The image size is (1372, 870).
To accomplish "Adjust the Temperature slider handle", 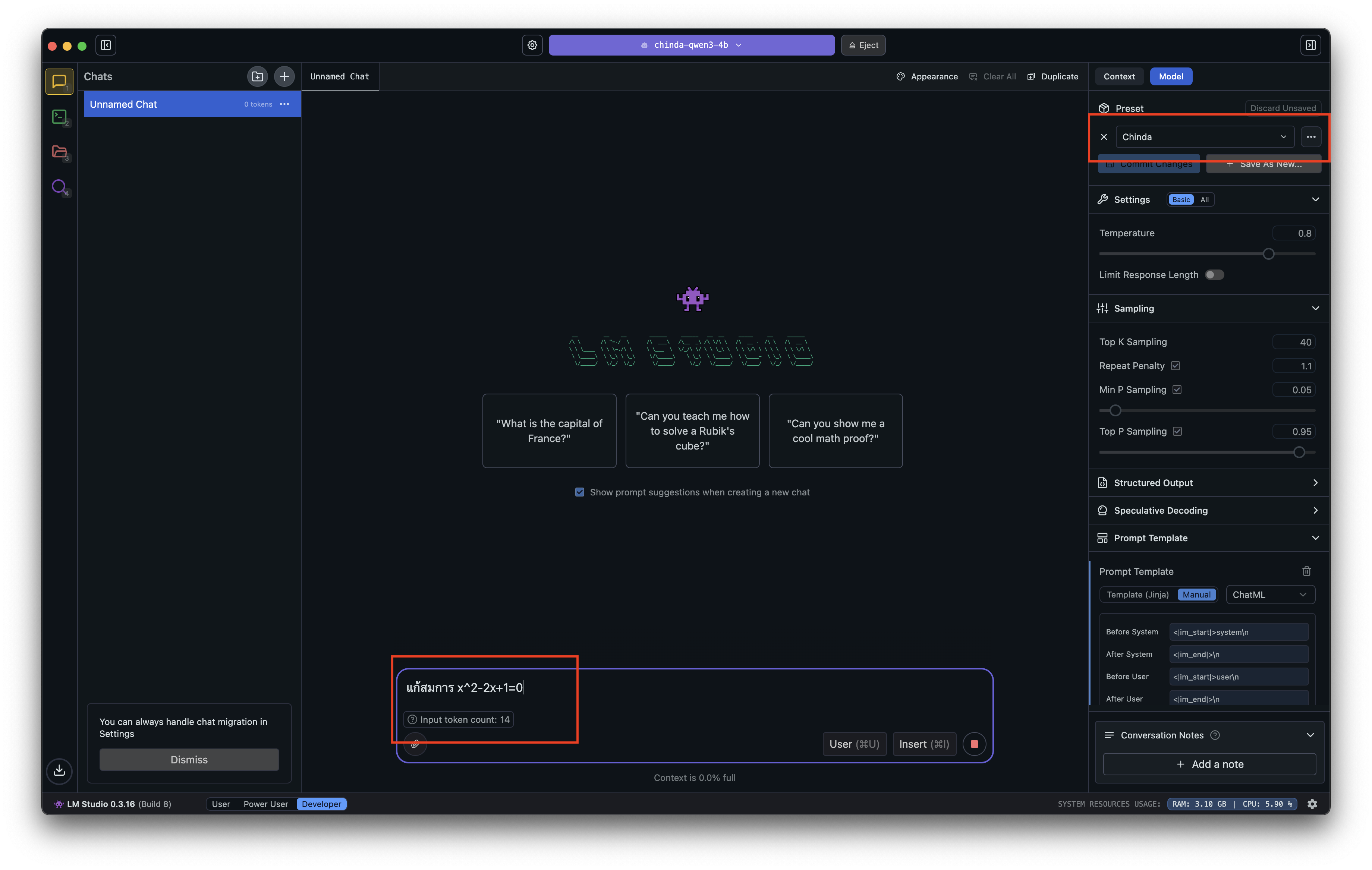I will [x=1268, y=254].
